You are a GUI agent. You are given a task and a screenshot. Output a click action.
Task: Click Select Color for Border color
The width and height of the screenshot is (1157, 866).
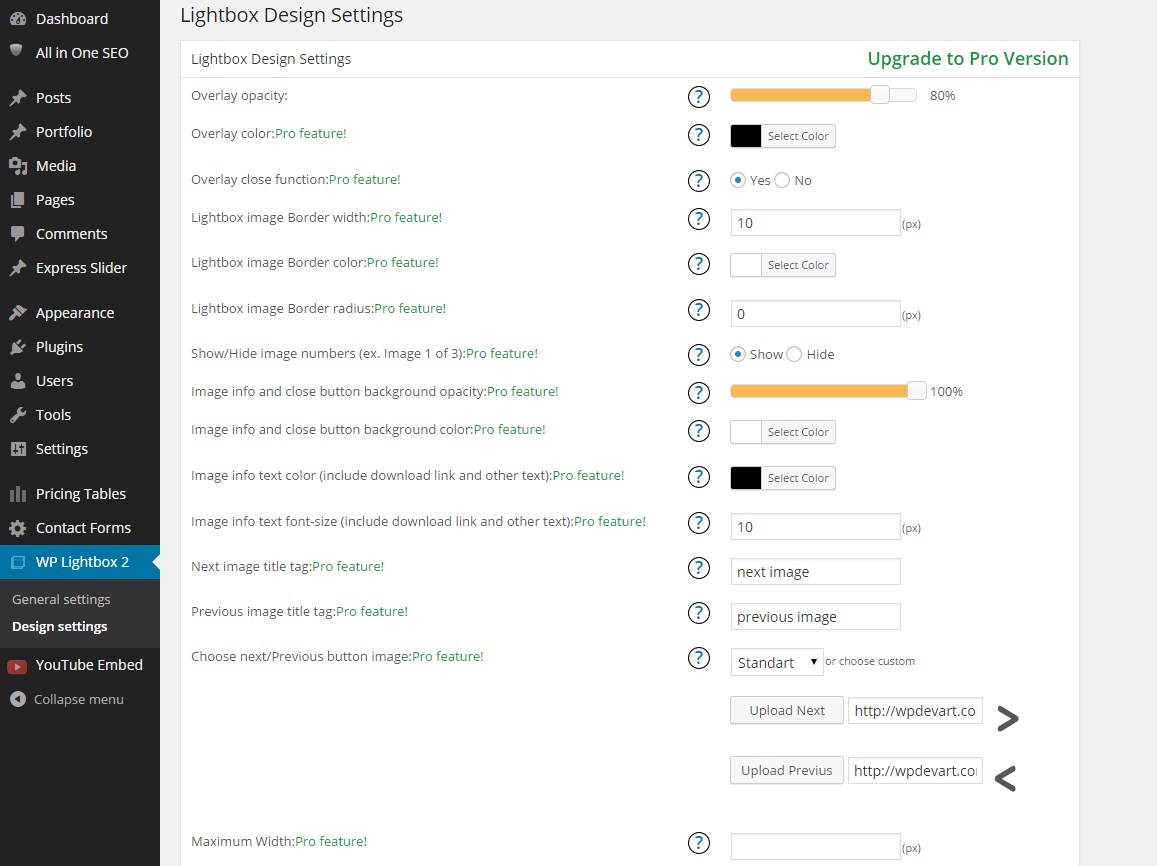tap(798, 265)
